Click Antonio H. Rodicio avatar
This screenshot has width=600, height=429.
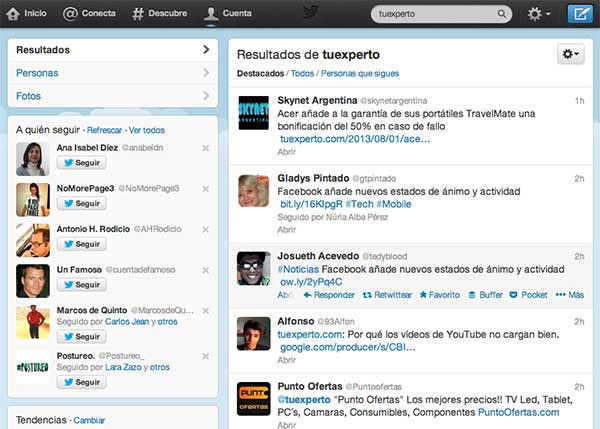(x=33, y=240)
